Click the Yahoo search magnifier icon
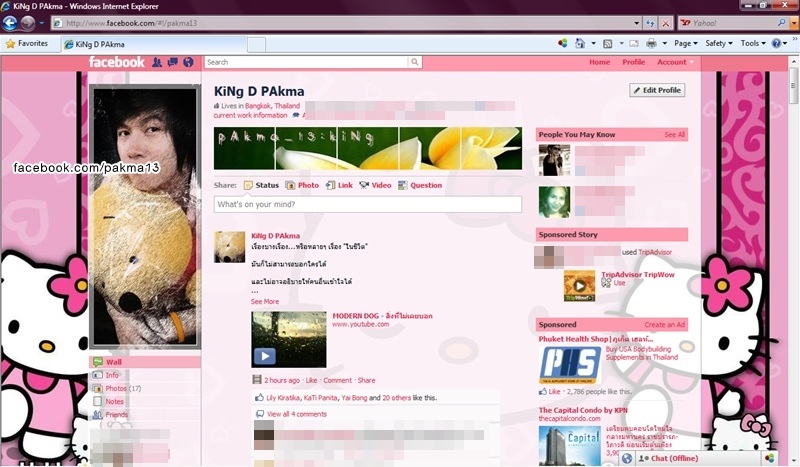This screenshot has width=800, height=467. click(782, 23)
